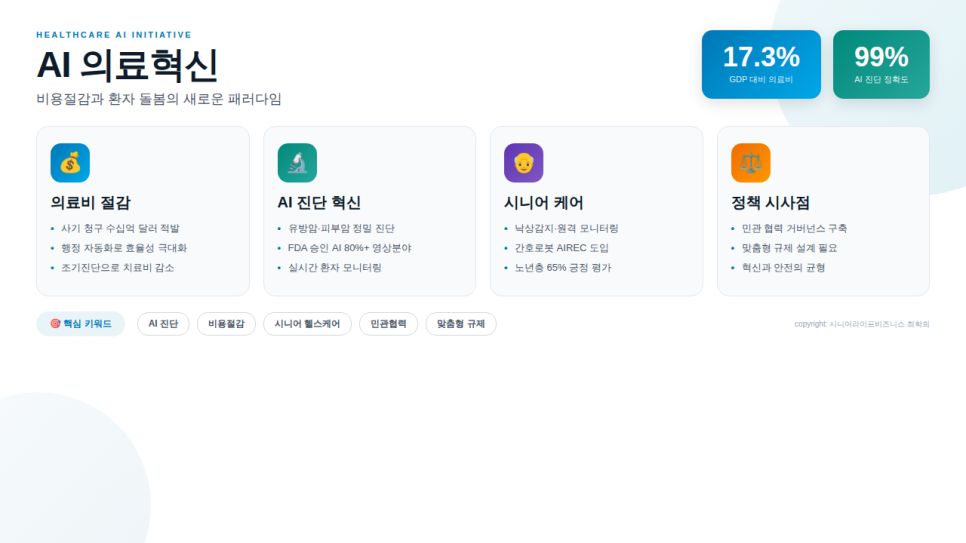Image resolution: width=966 pixels, height=543 pixels.
Task: Click the 맞춤형 규제 keyword tag
Action: (x=461, y=324)
